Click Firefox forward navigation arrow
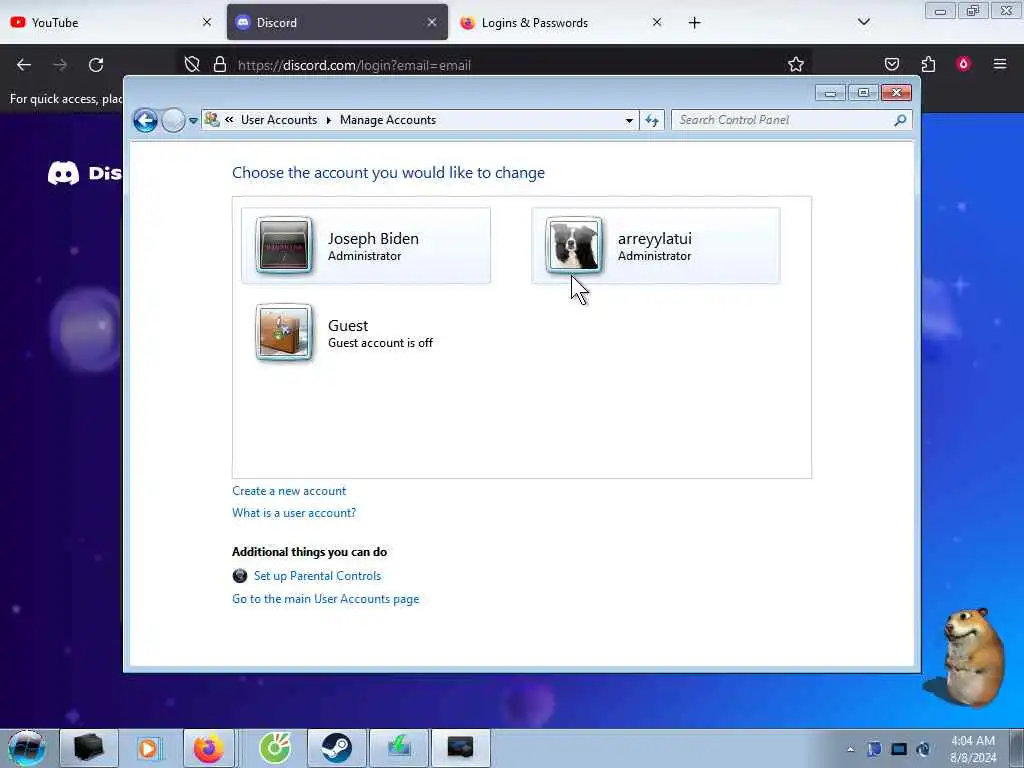This screenshot has width=1024, height=768. point(59,65)
